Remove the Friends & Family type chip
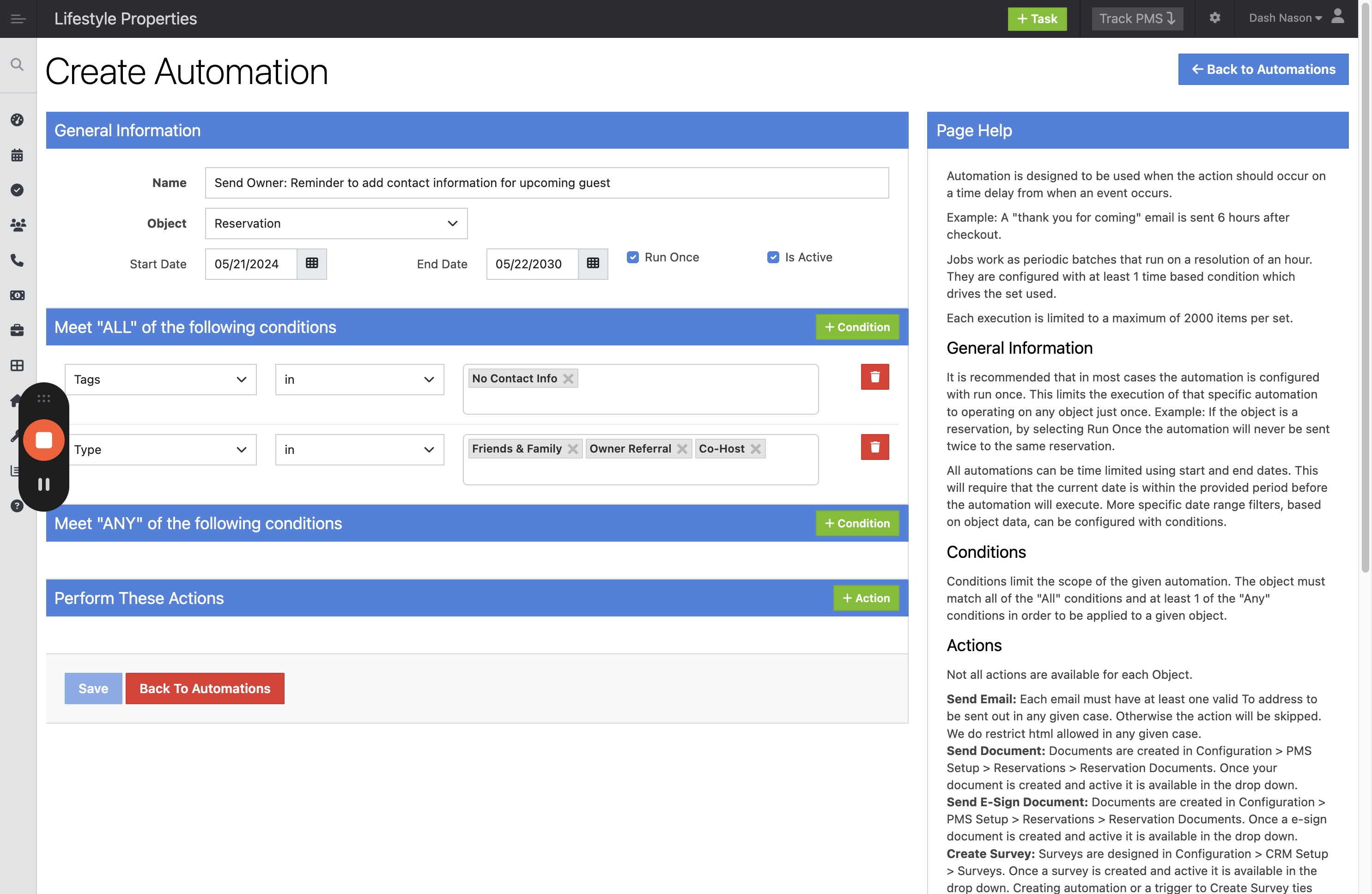Viewport: 1372px width, 894px height. pyautogui.click(x=572, y=449)
